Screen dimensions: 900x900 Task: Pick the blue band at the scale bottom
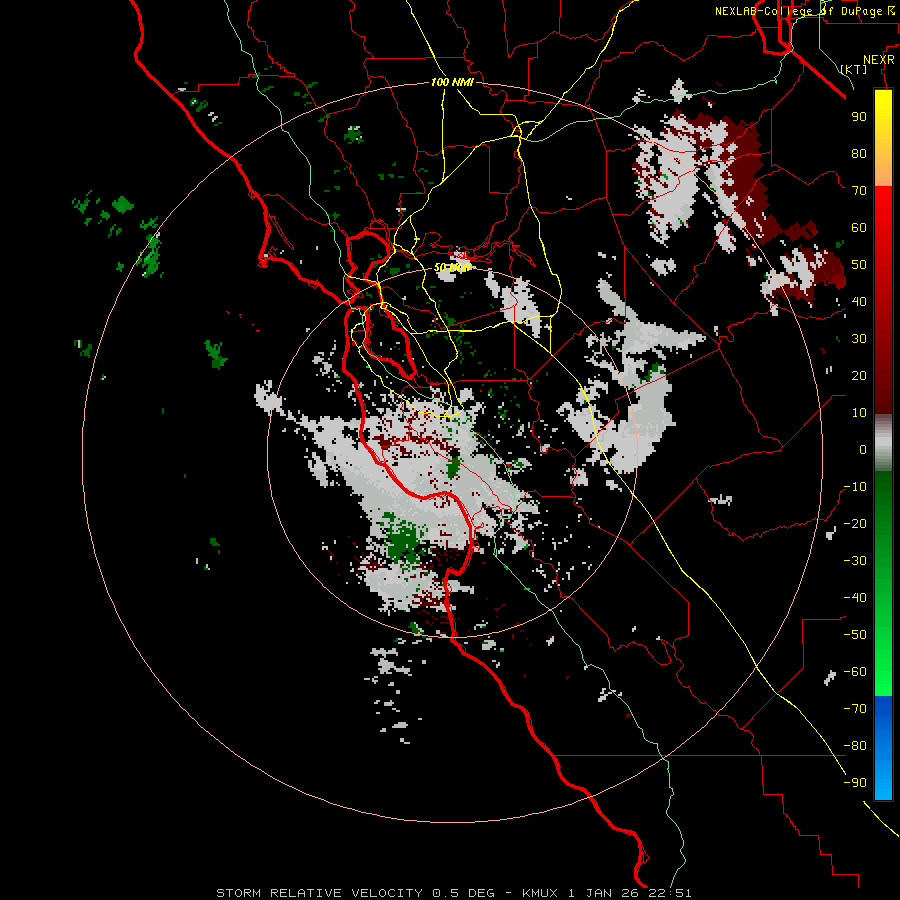[x=883, y=747]
